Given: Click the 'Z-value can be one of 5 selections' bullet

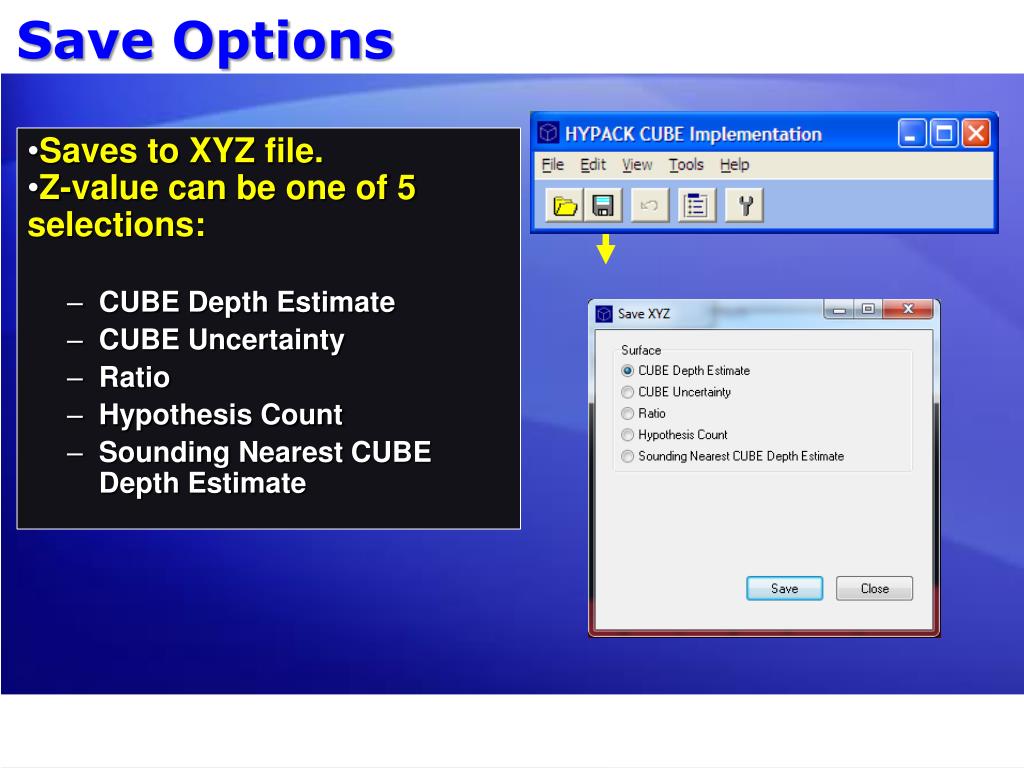Looking at the screenshot, I should (221, 206).
